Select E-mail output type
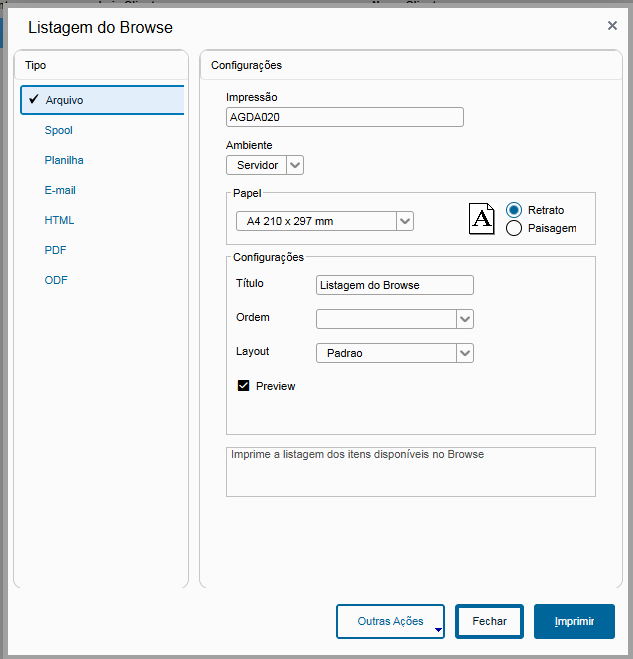Image resolution: width=633 pixels, height=659 pixels. point(60,190)
